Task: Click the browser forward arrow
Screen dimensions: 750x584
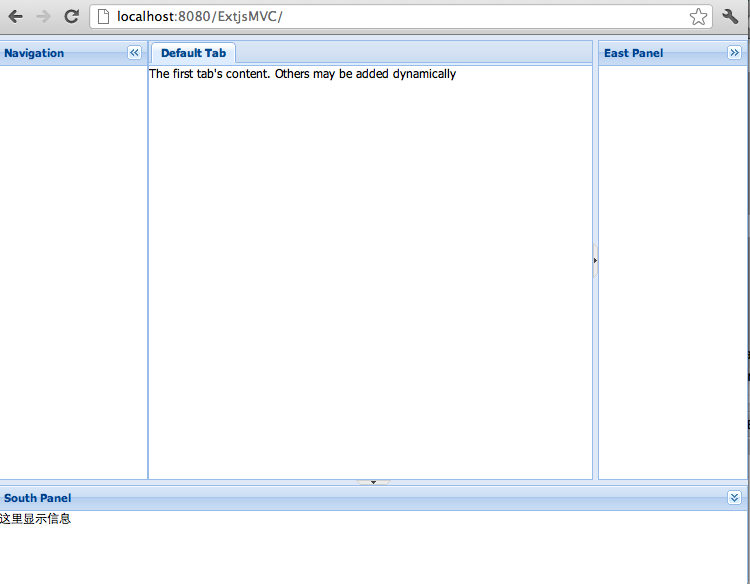Action: [43, 17]
